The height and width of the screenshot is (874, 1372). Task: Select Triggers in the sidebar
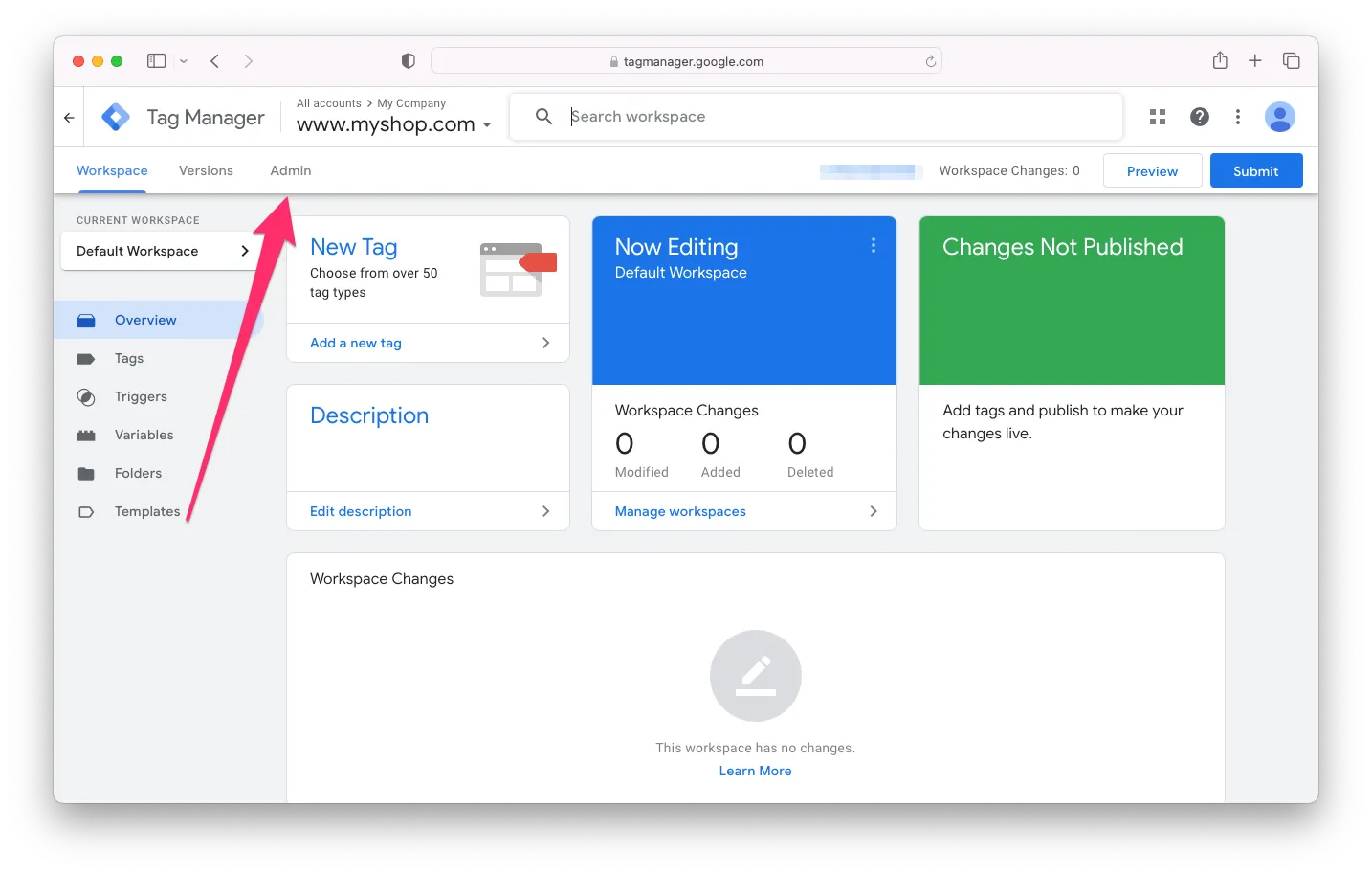pos(141,396)
